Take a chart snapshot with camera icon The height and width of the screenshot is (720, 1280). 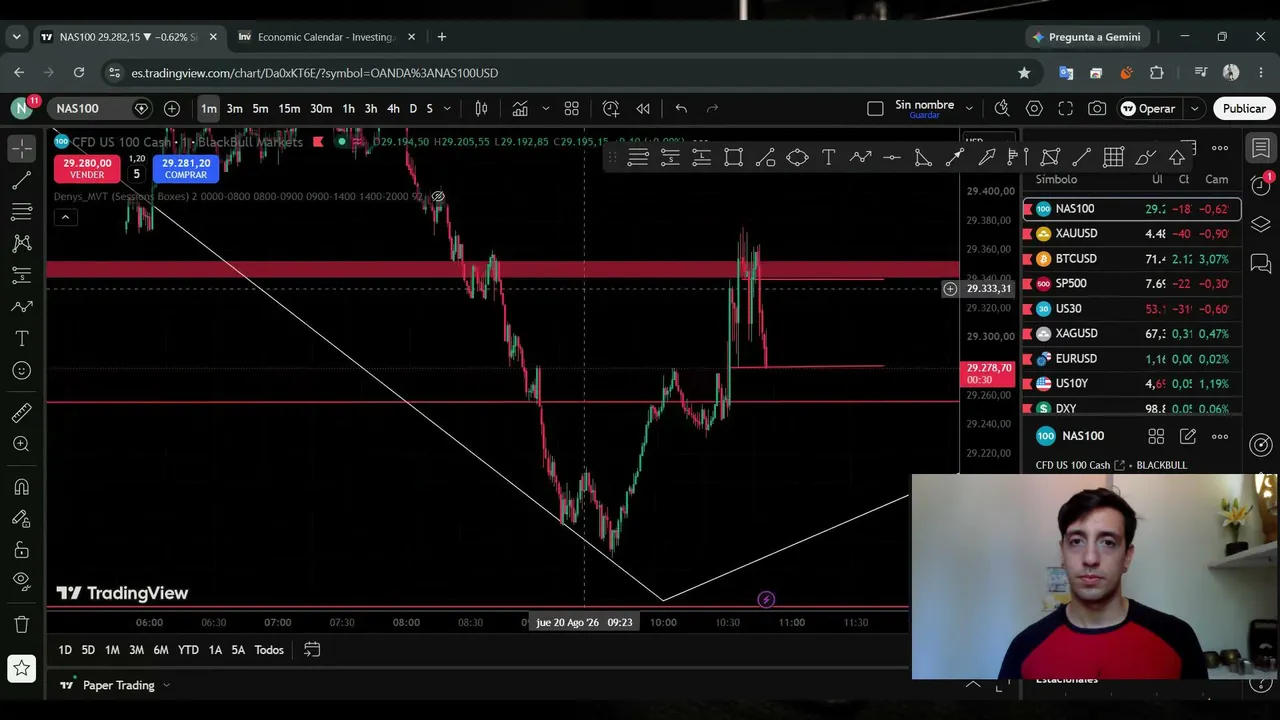[1098, 108]
